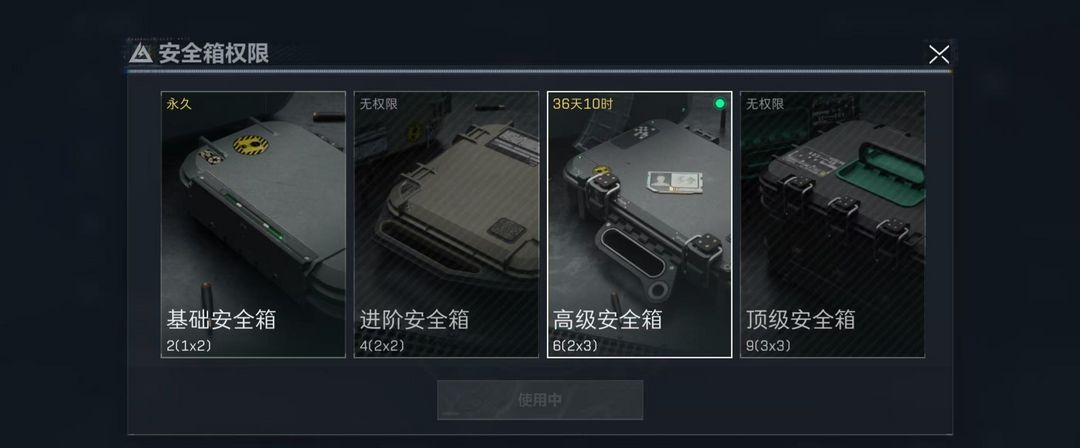Select the 进阶安全箱 title text

click(x=414, y=319)
